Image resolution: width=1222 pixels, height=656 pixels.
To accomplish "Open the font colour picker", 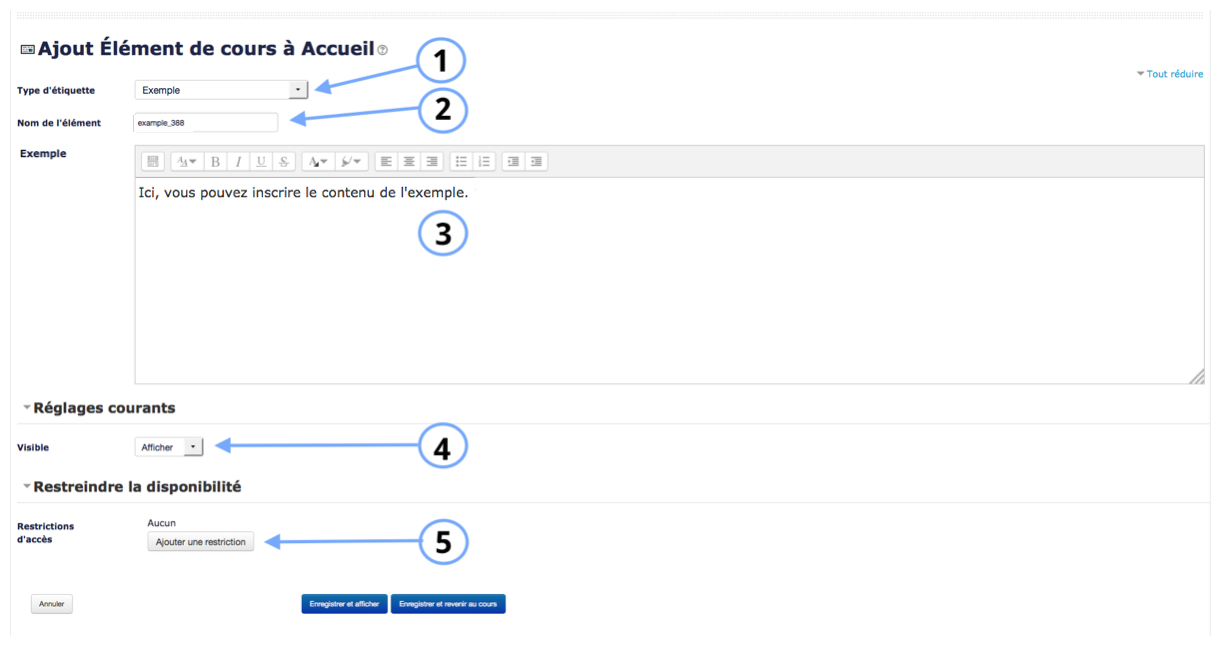I will point(317,161).
